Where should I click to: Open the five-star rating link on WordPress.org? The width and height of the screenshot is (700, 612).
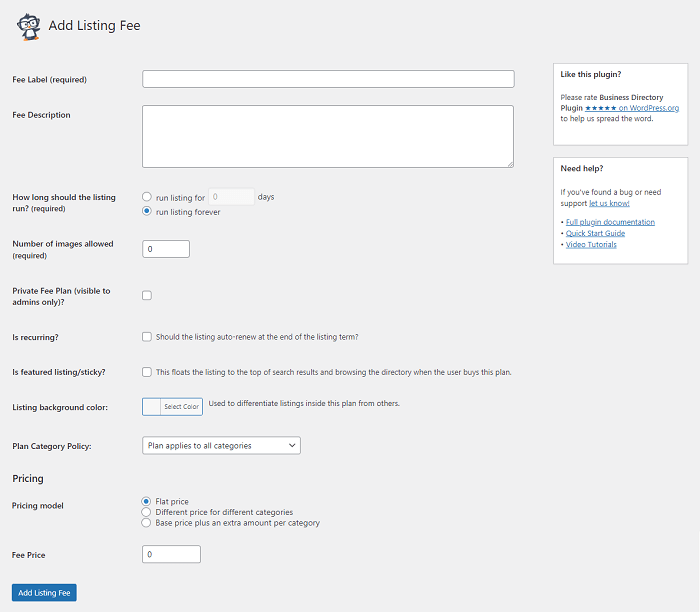tap(632, 108)
